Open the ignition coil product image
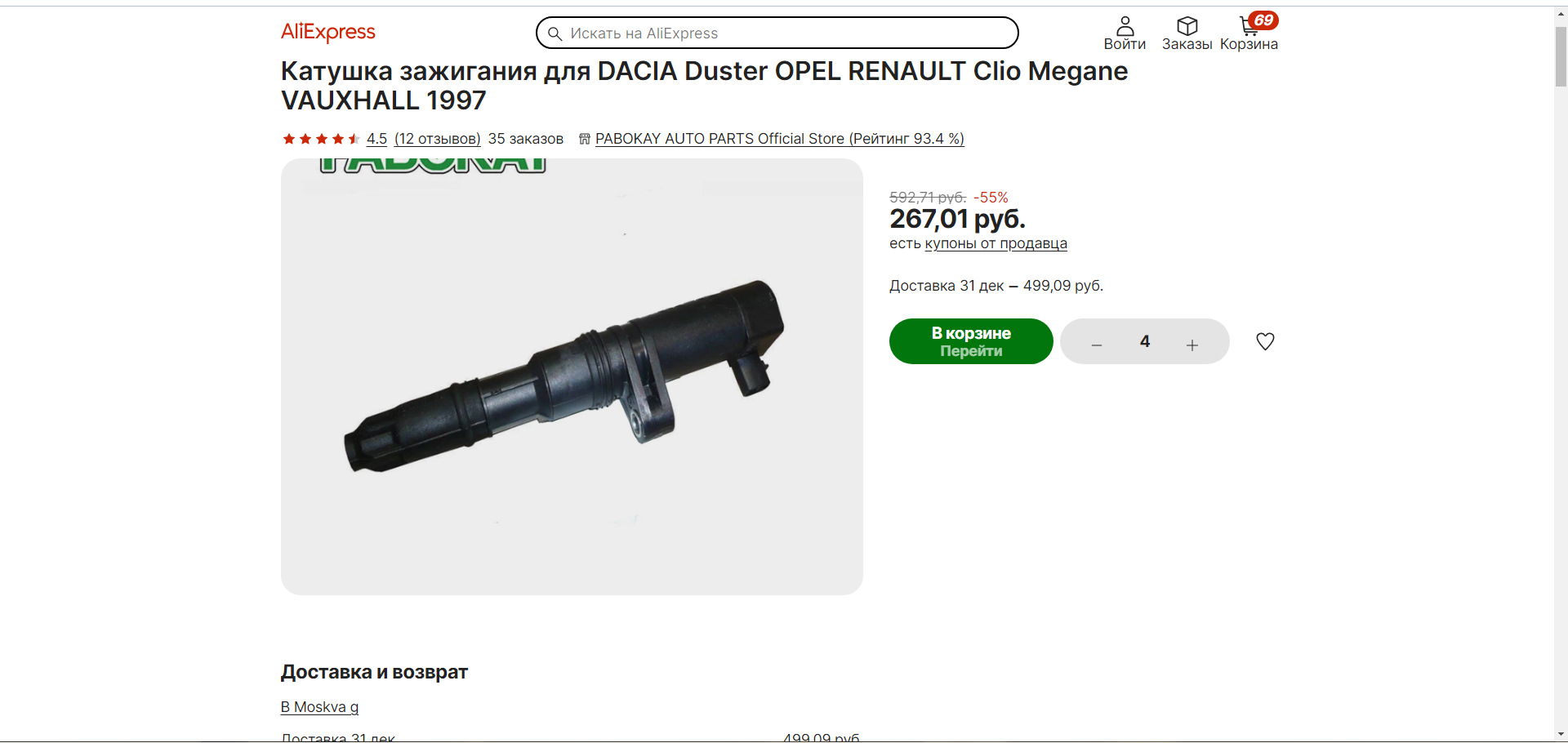The height and width of the screenshot is (743, 1568). (572, 376)
